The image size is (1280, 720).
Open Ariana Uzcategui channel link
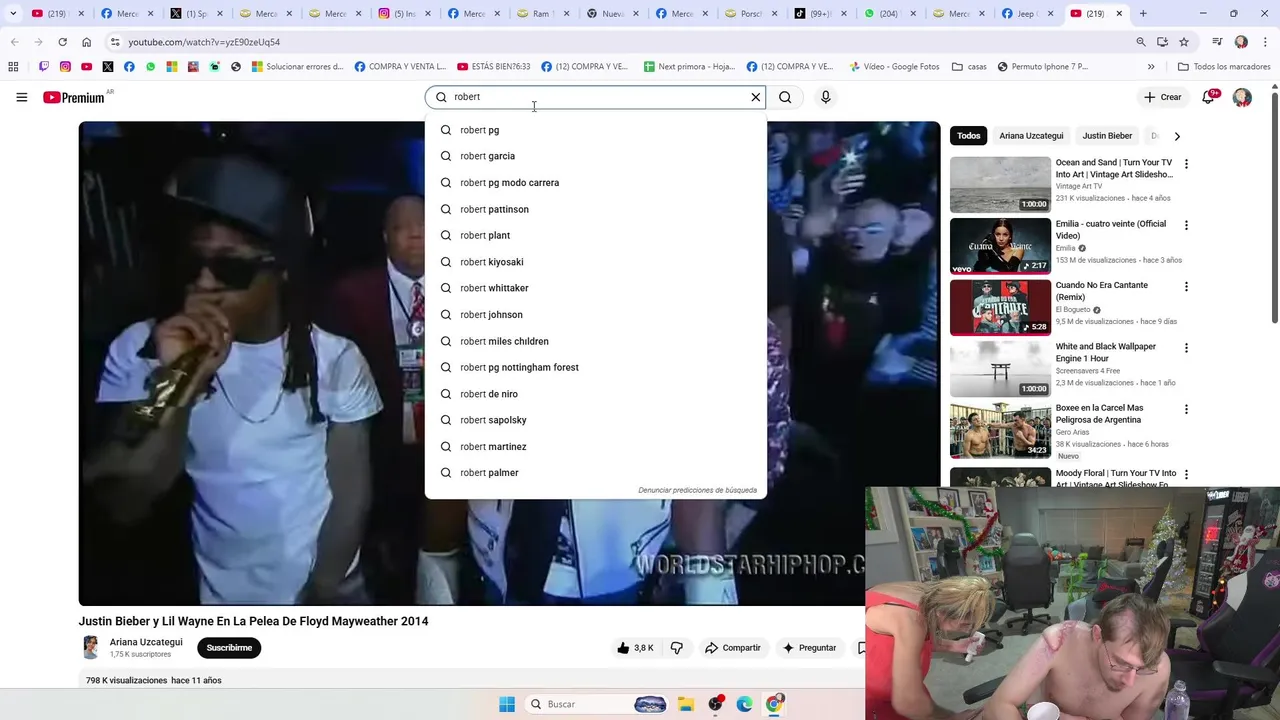click(x=146, y=642)
